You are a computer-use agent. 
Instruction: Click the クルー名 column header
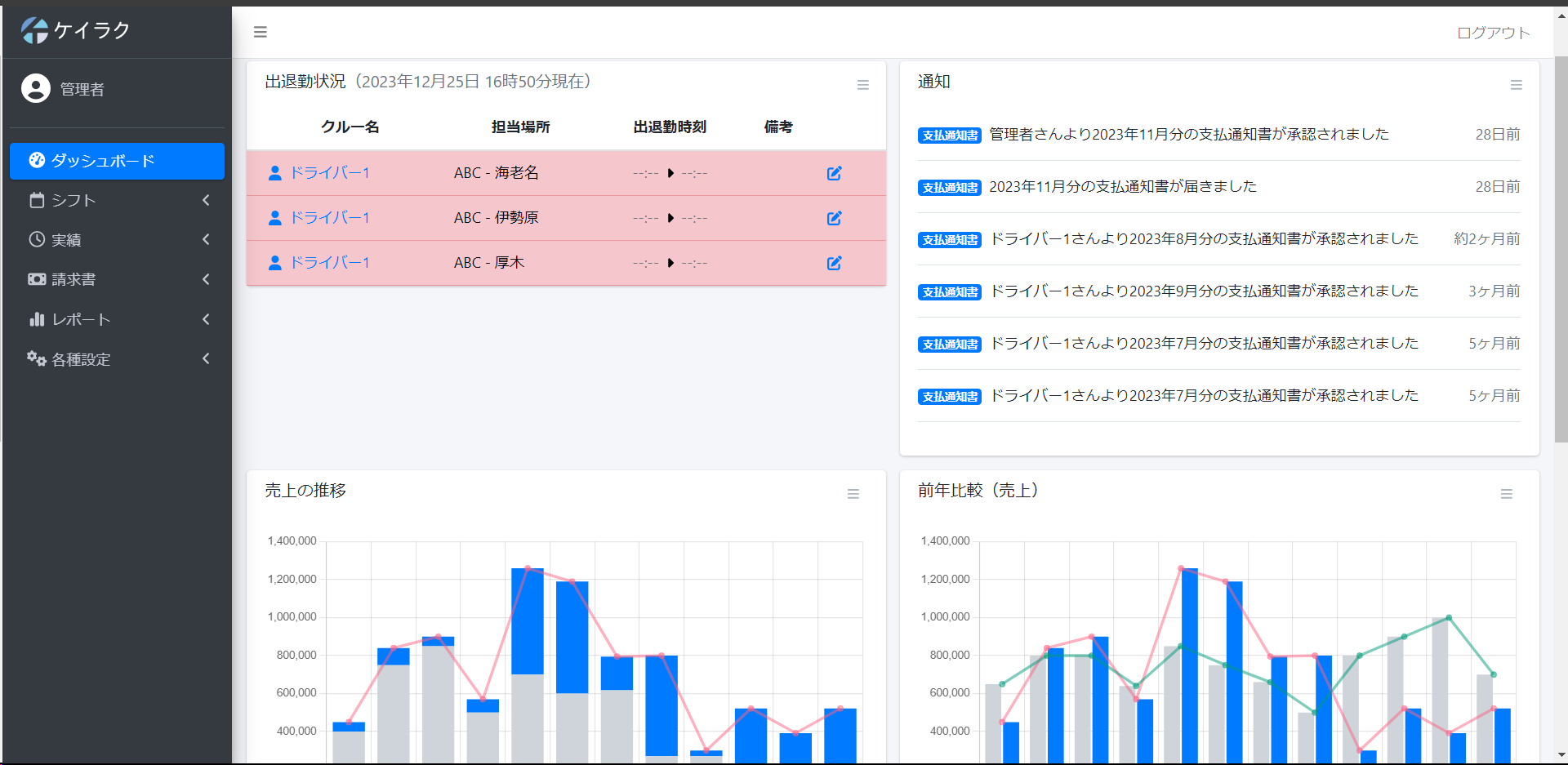click(x=350, y=127)
